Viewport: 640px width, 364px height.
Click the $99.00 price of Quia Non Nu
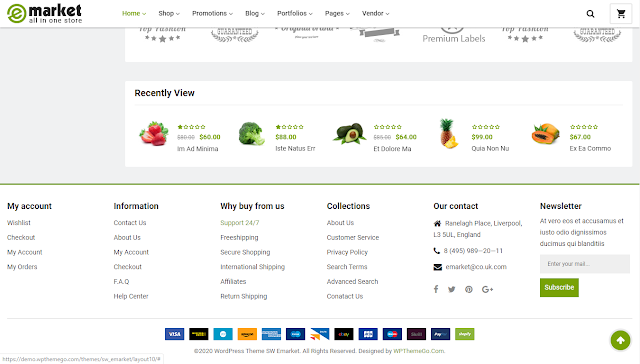[482, 137]
